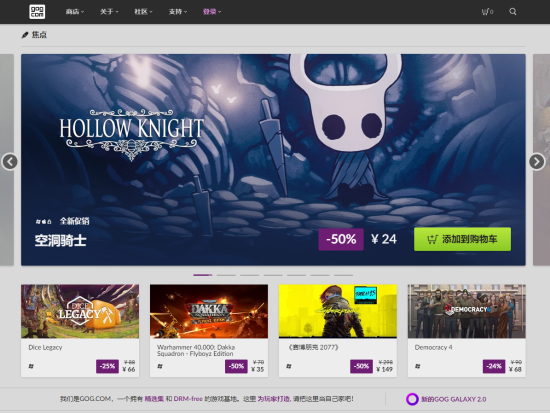Open the Dice Legacy game thumbnail

click(x=80, y=311)
